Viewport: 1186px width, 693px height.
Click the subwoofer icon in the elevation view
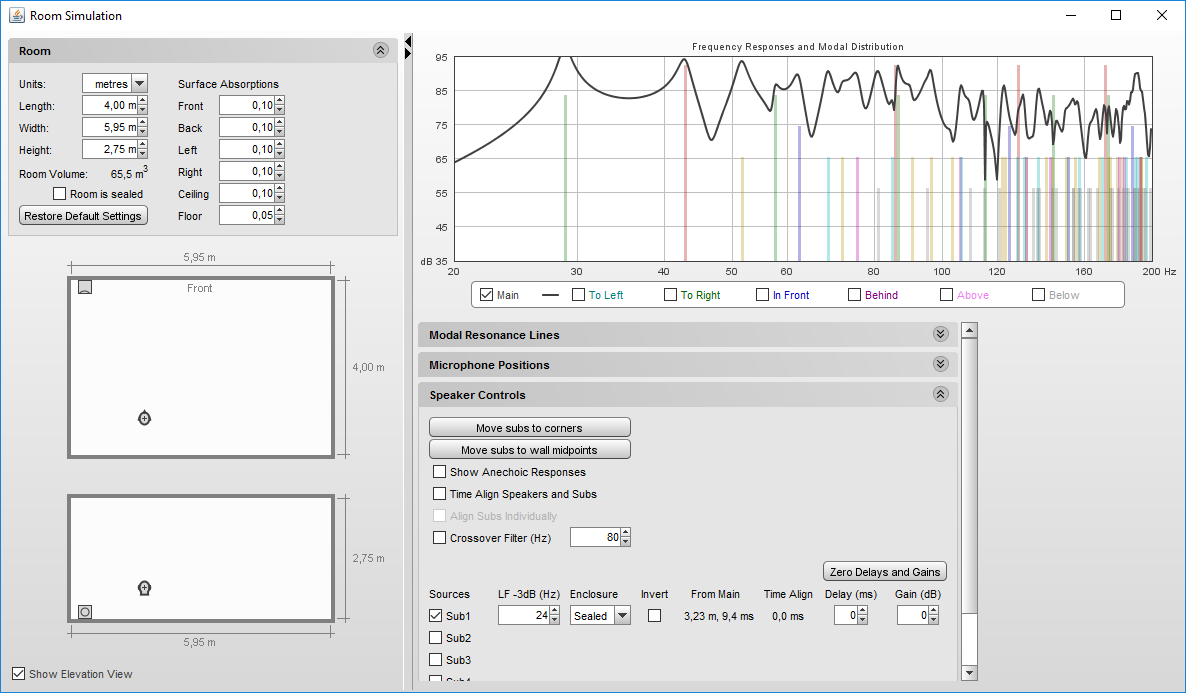(x=85, y=611)
